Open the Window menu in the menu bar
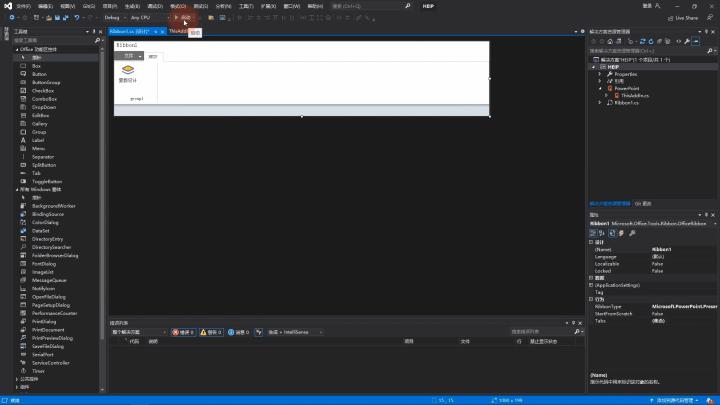Viewport: 720px width, 405px height. pos(291,6)
